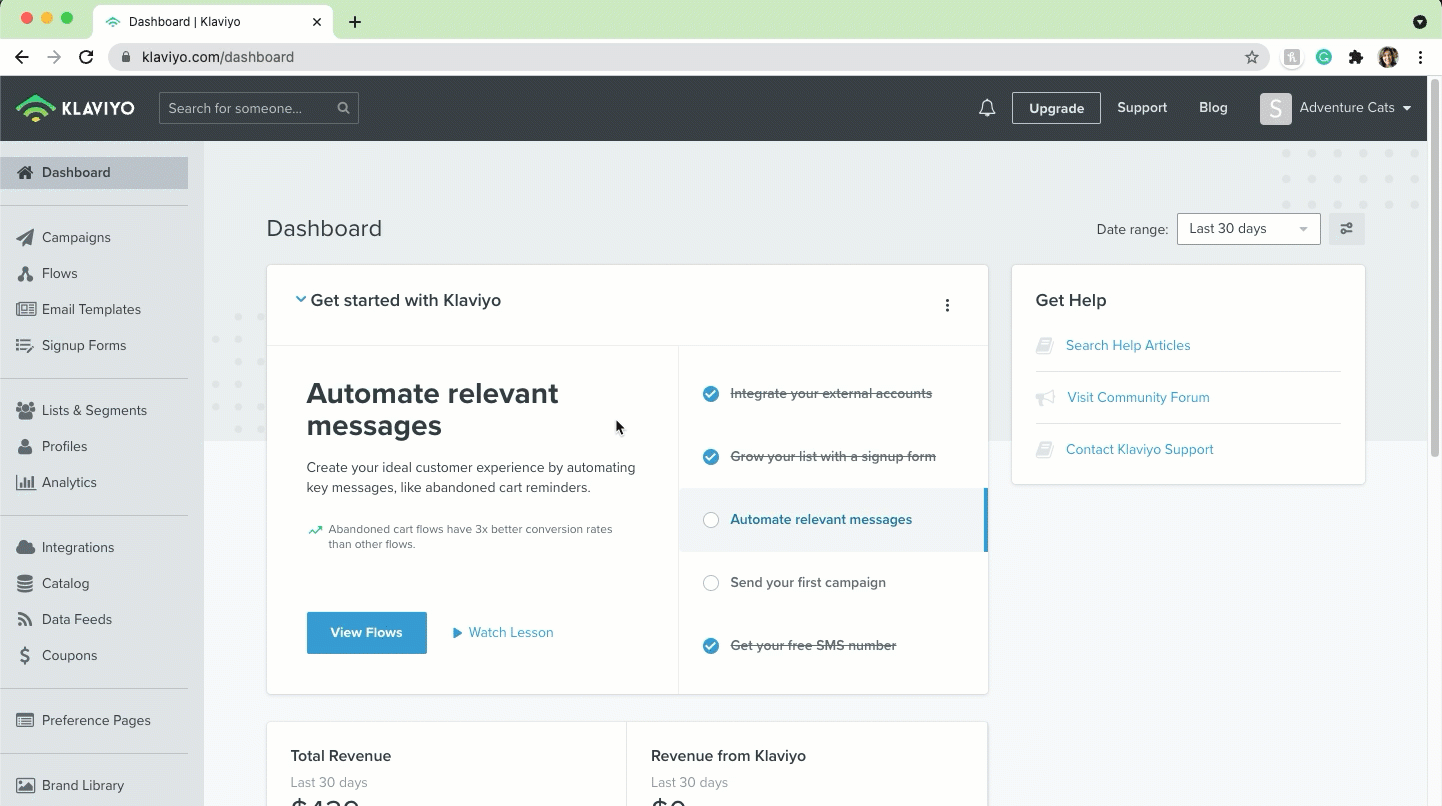Viewport: 1442px width, 806px height.
Task: Click the View Flows button
Action: [x=366, y=633]
